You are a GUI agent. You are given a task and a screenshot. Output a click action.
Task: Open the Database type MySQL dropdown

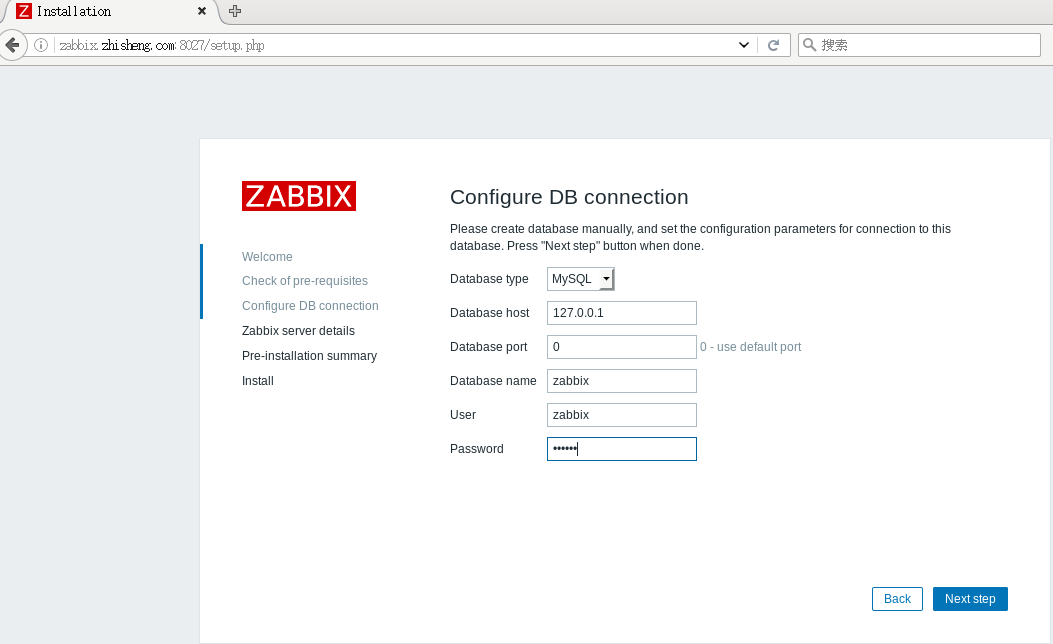[x=581, y=279]
